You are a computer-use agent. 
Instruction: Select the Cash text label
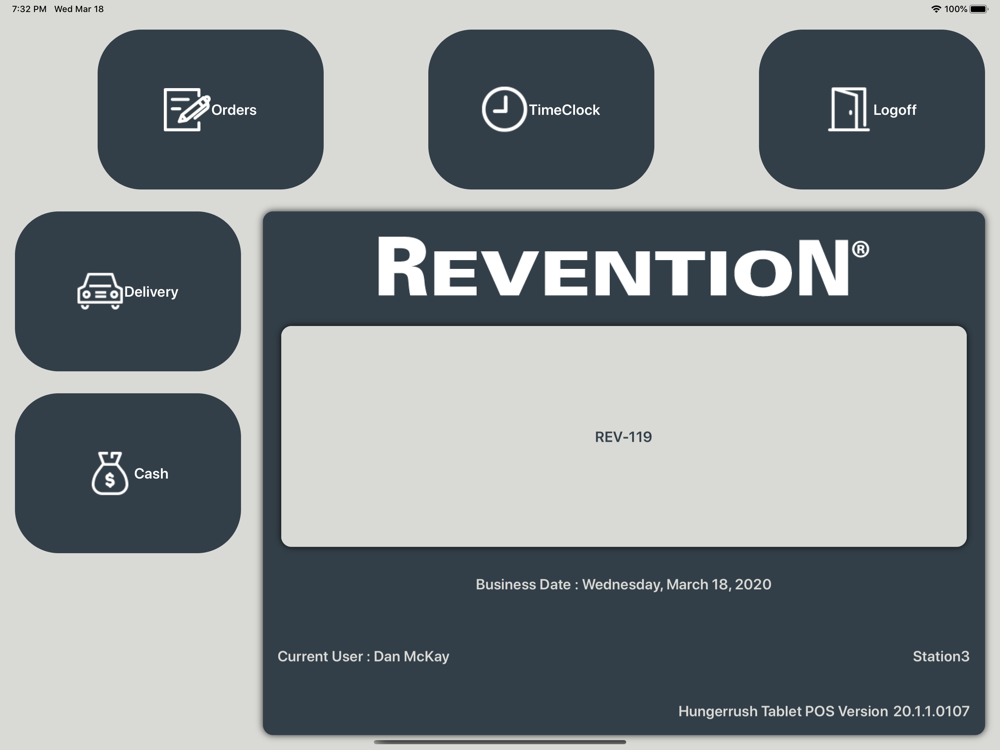coord(151,474)
